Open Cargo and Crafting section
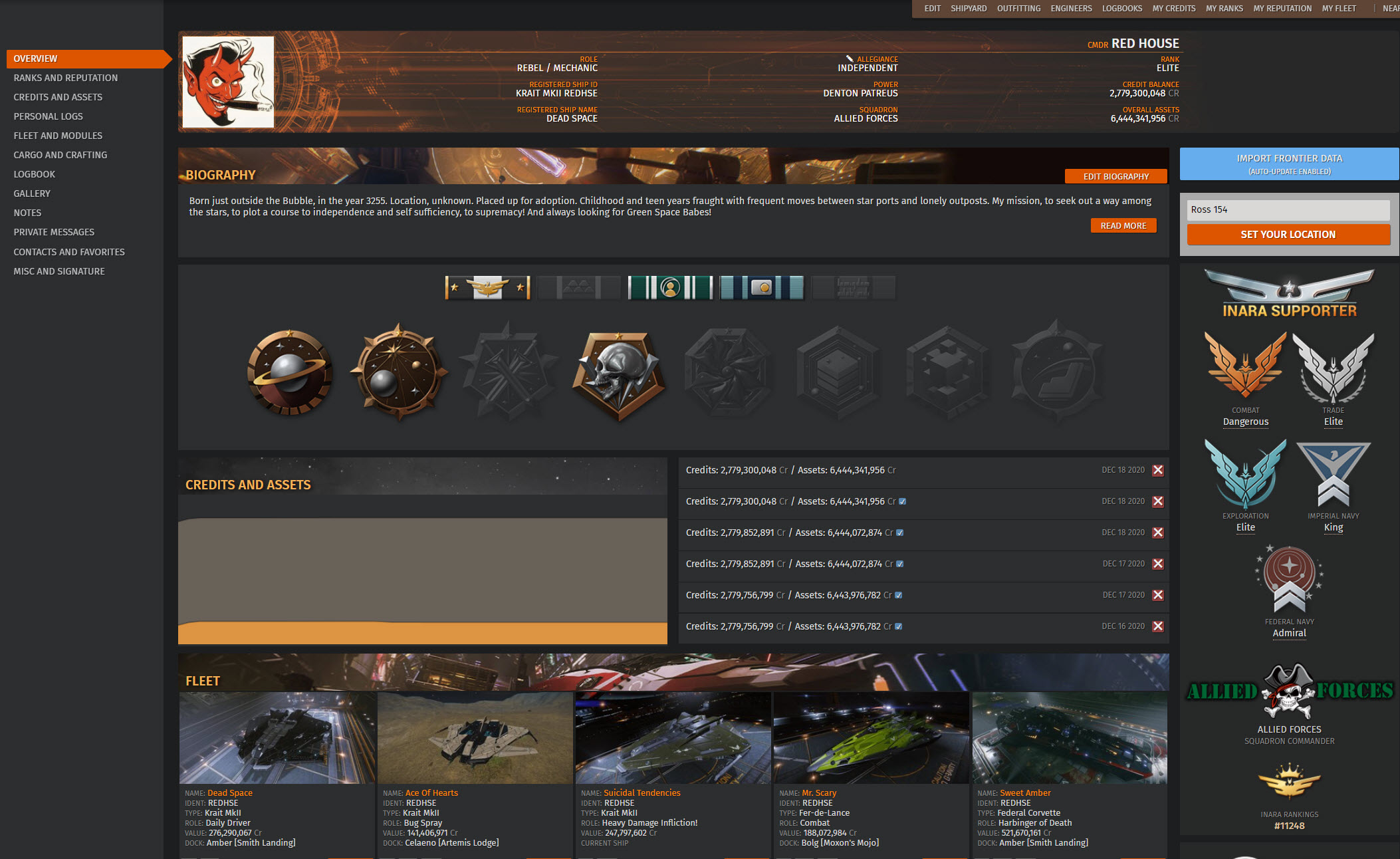The width and height of the screenshot is (1400, 859). pyautogui.click(x=60, y=155)
